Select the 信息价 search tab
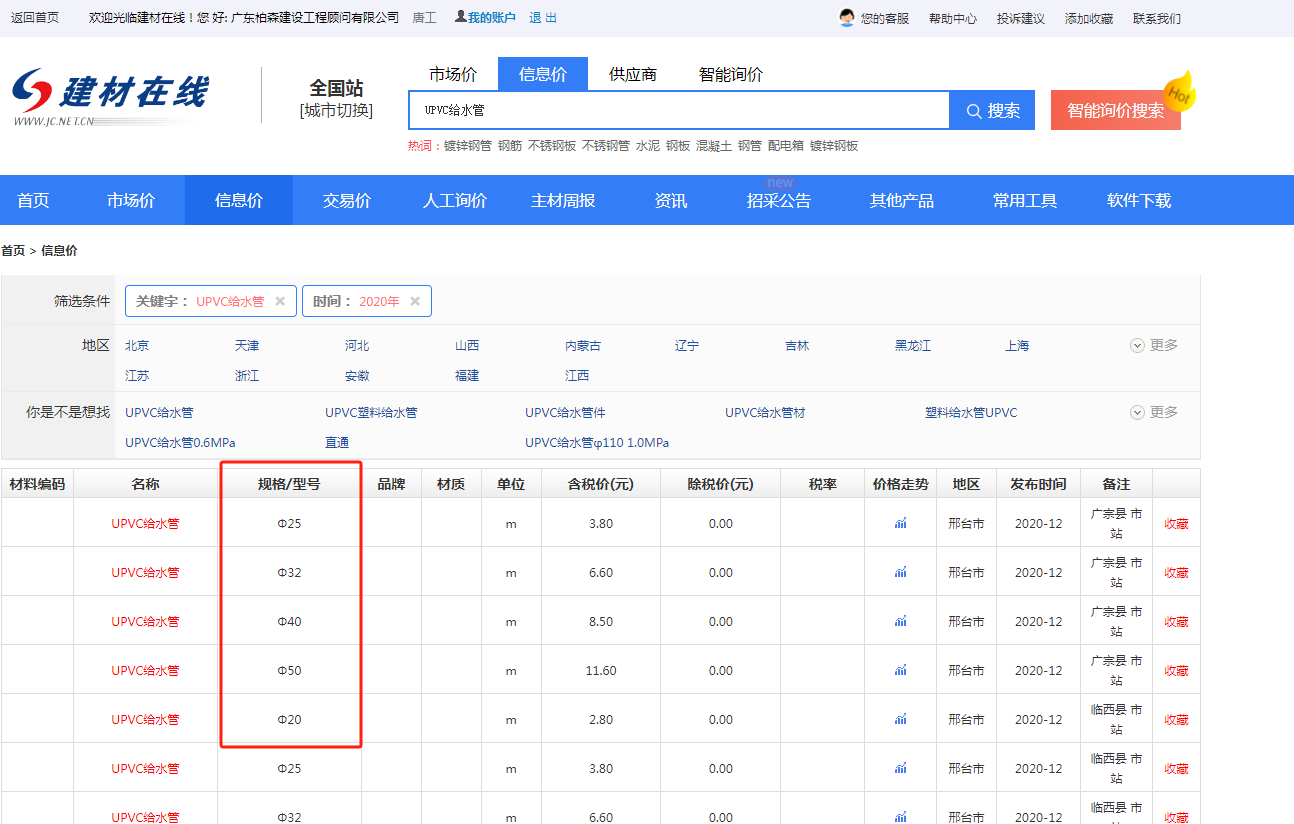Image resolution: width=1294 pixels, height=824 pixels. click(x=543, y=75)
